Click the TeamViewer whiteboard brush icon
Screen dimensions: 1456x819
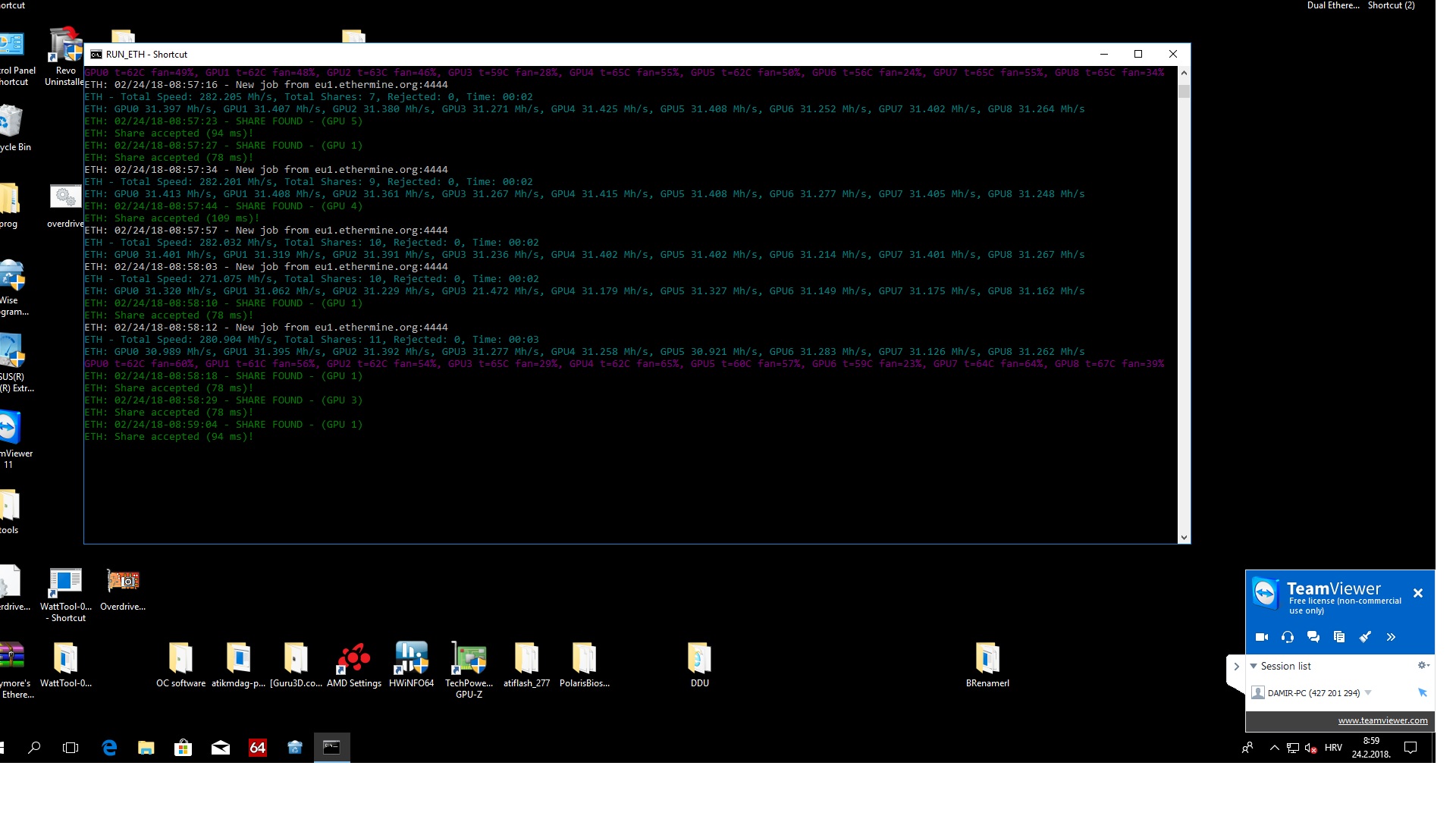[x=1365, y=637]
